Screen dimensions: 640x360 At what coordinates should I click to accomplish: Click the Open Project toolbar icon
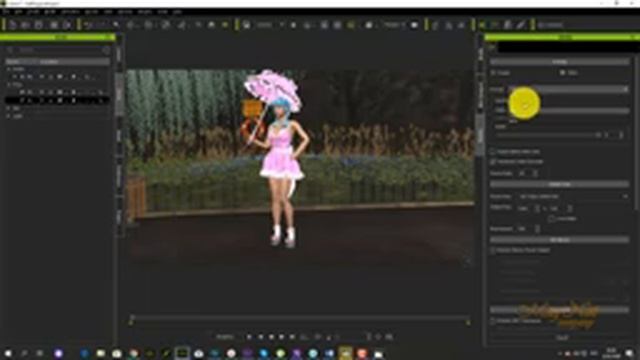click(x=25, y=25)
